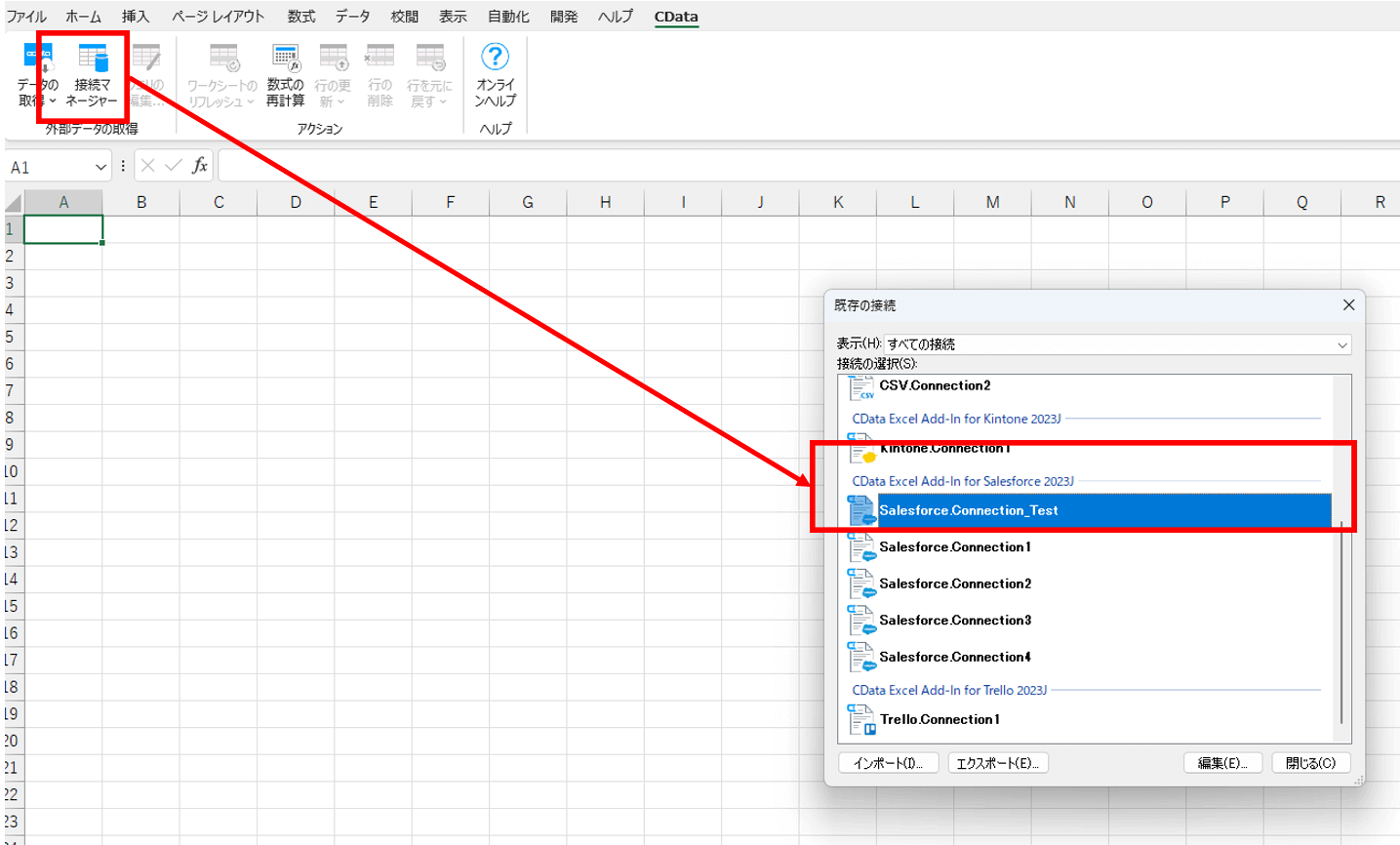Select column header D
This screenshot has width=1400, height=845.
click(x=296, y=202)
